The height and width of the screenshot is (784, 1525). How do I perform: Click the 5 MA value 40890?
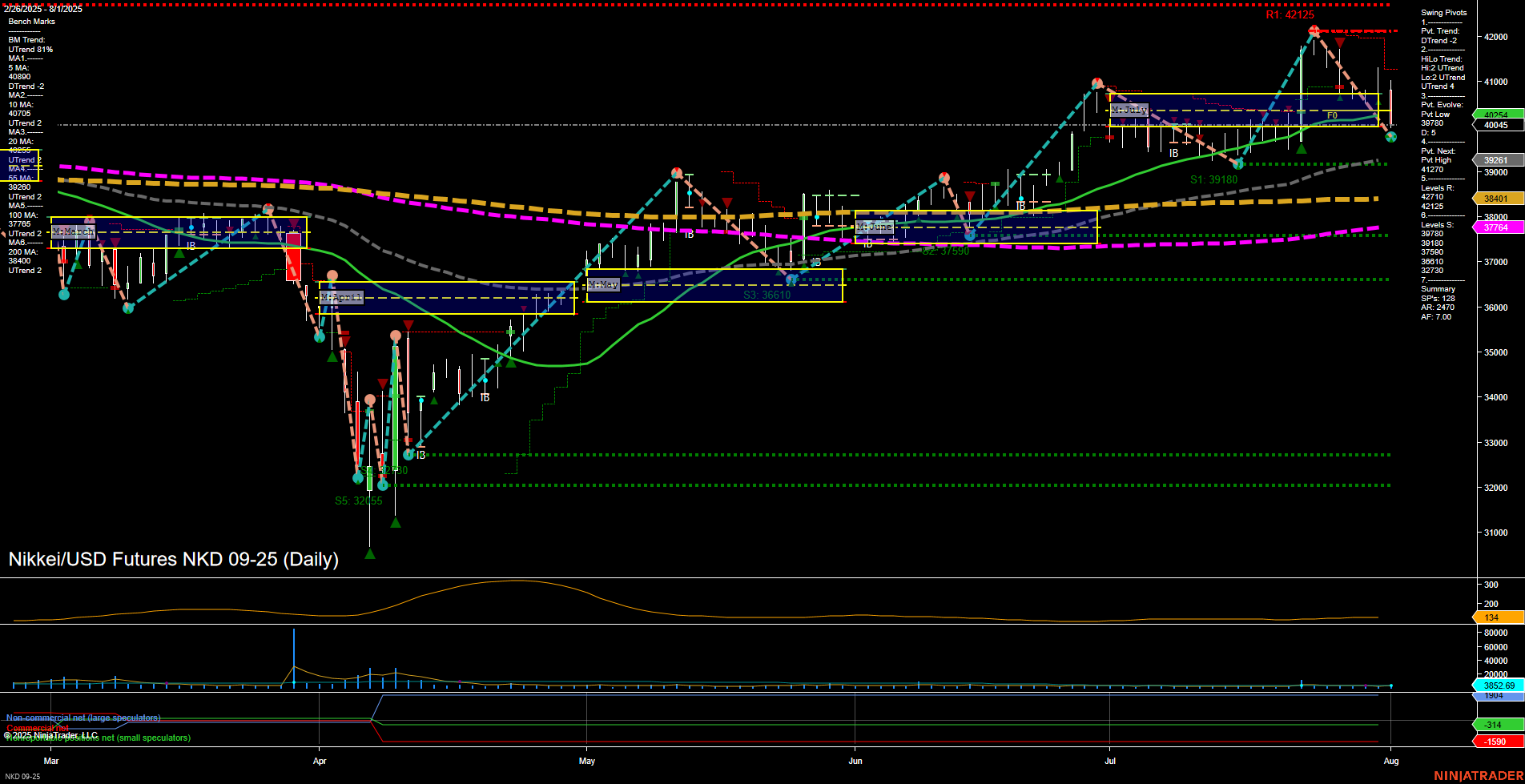tap(19, 77)
